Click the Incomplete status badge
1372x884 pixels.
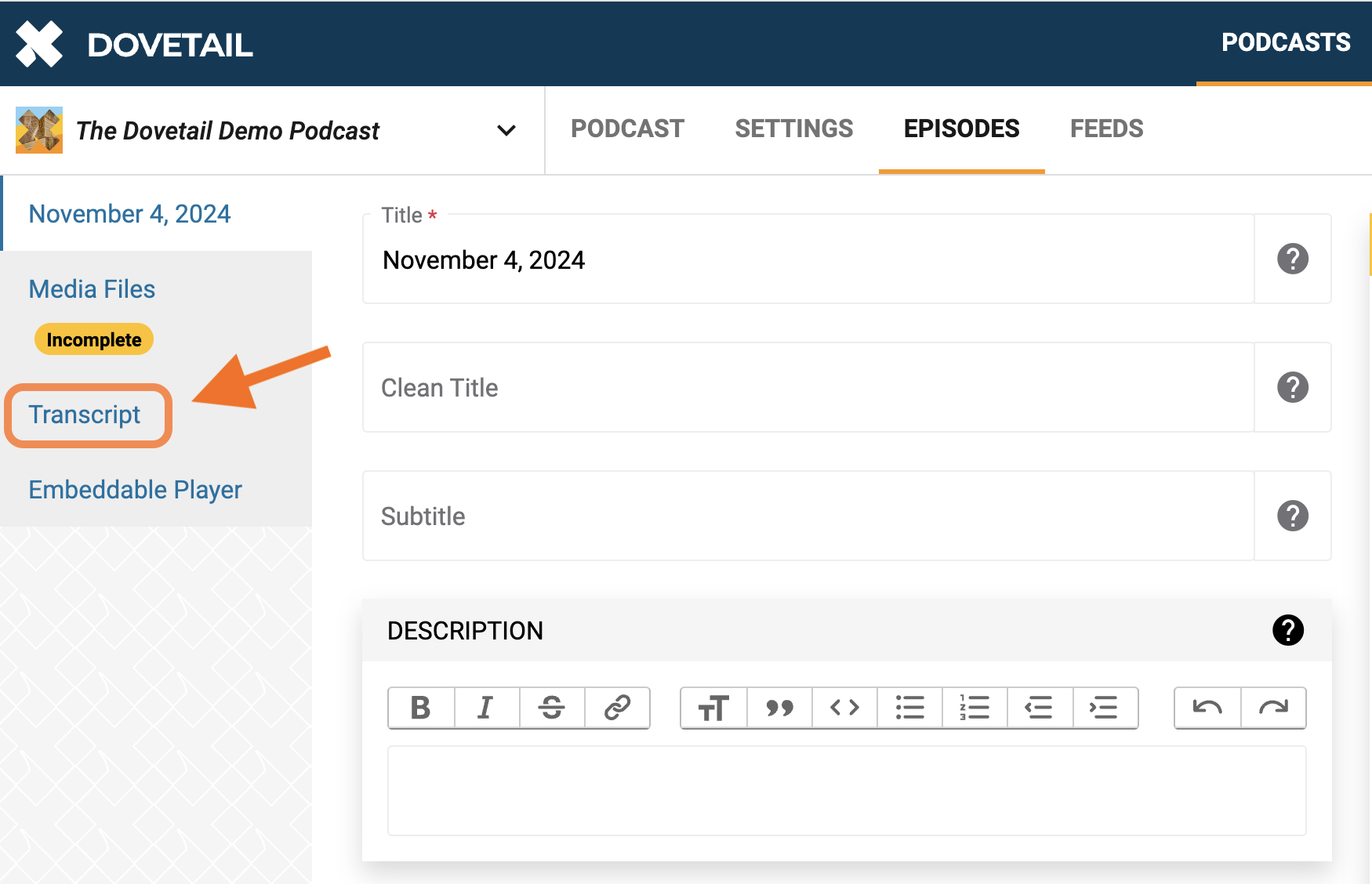click(94, 339)
